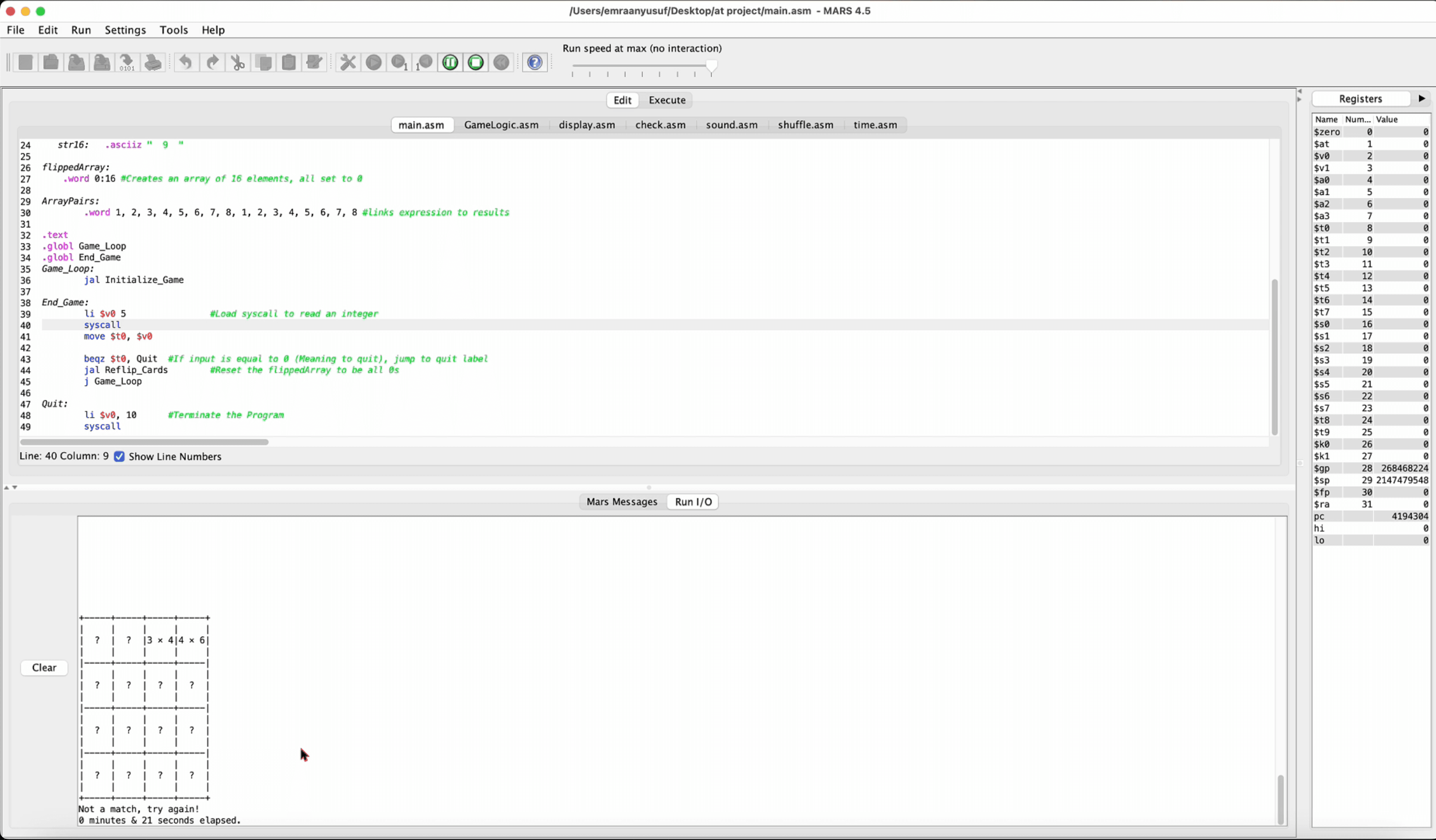Image resolution: width=1436 pixels, height=840 pixels.
Task: Select the GameLogic.asm file tab
Action: (501, 125)
